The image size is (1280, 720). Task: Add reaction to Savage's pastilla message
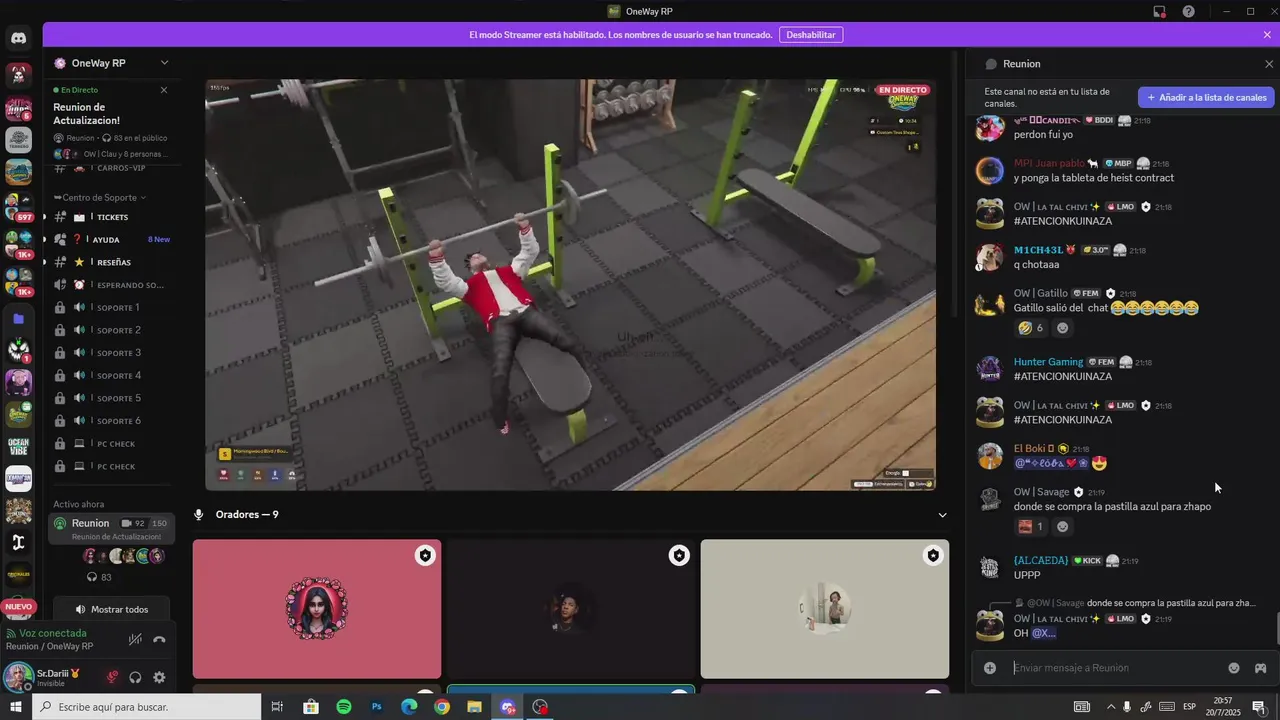(1063, 527)
